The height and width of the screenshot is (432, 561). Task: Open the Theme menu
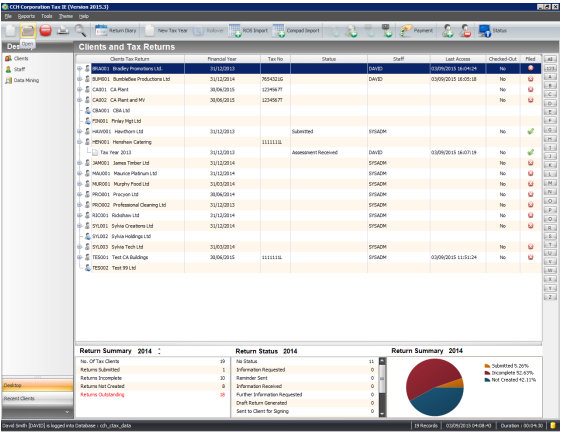point(66,16)
